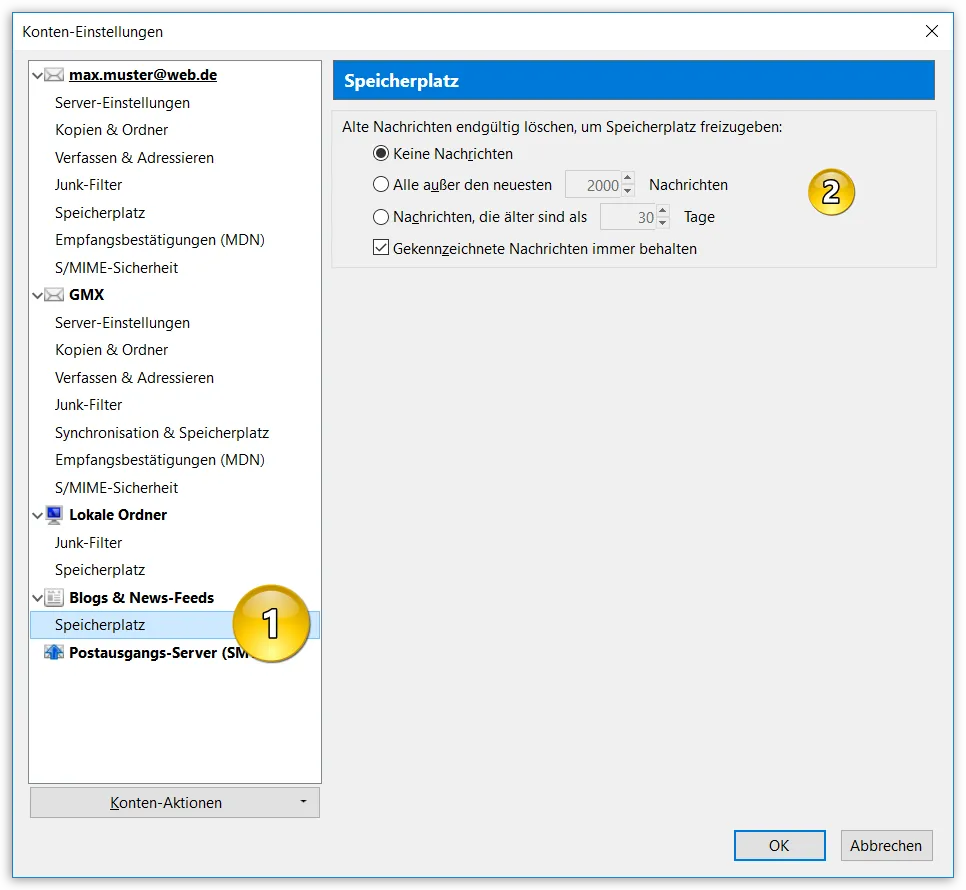Decrease the days value using down arrow
Viewport: 966px width, 890px height.
(663, 223)
